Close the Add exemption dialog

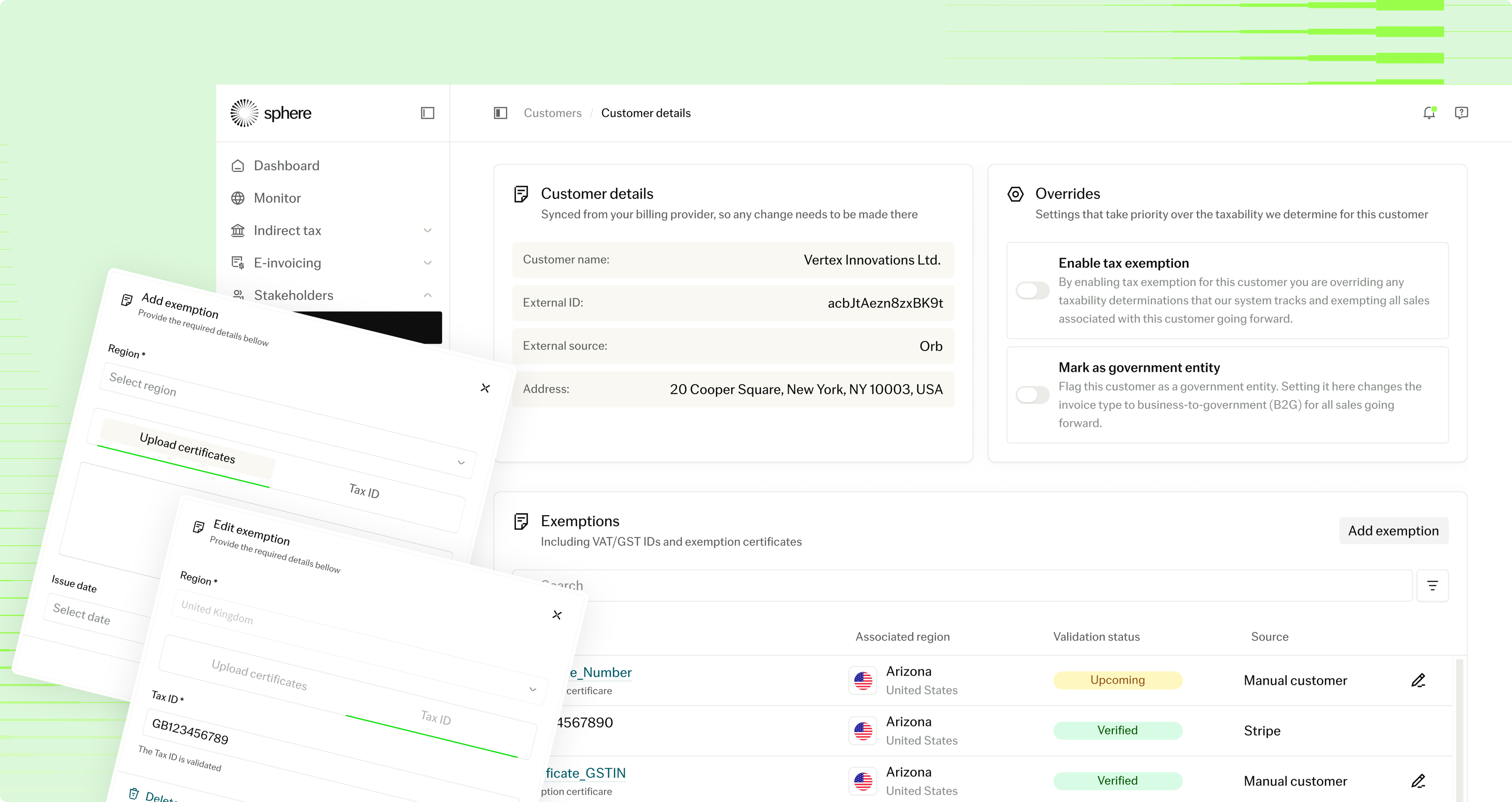pos(485,388)
